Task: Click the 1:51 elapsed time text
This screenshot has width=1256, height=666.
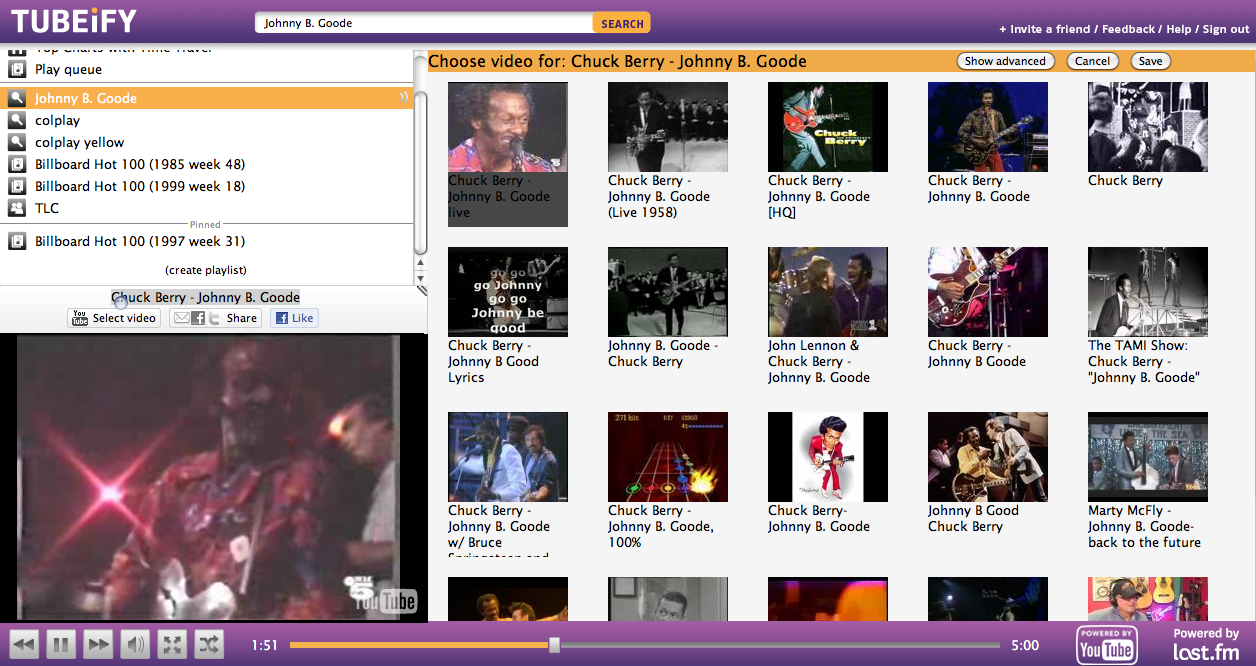Action: tap(265, 646)
